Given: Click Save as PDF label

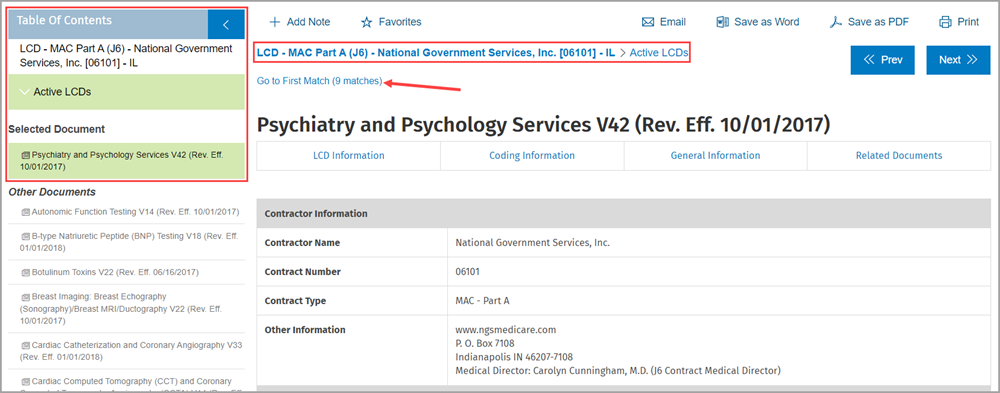Looking at the screenshot, I should (x=878, y=22).
